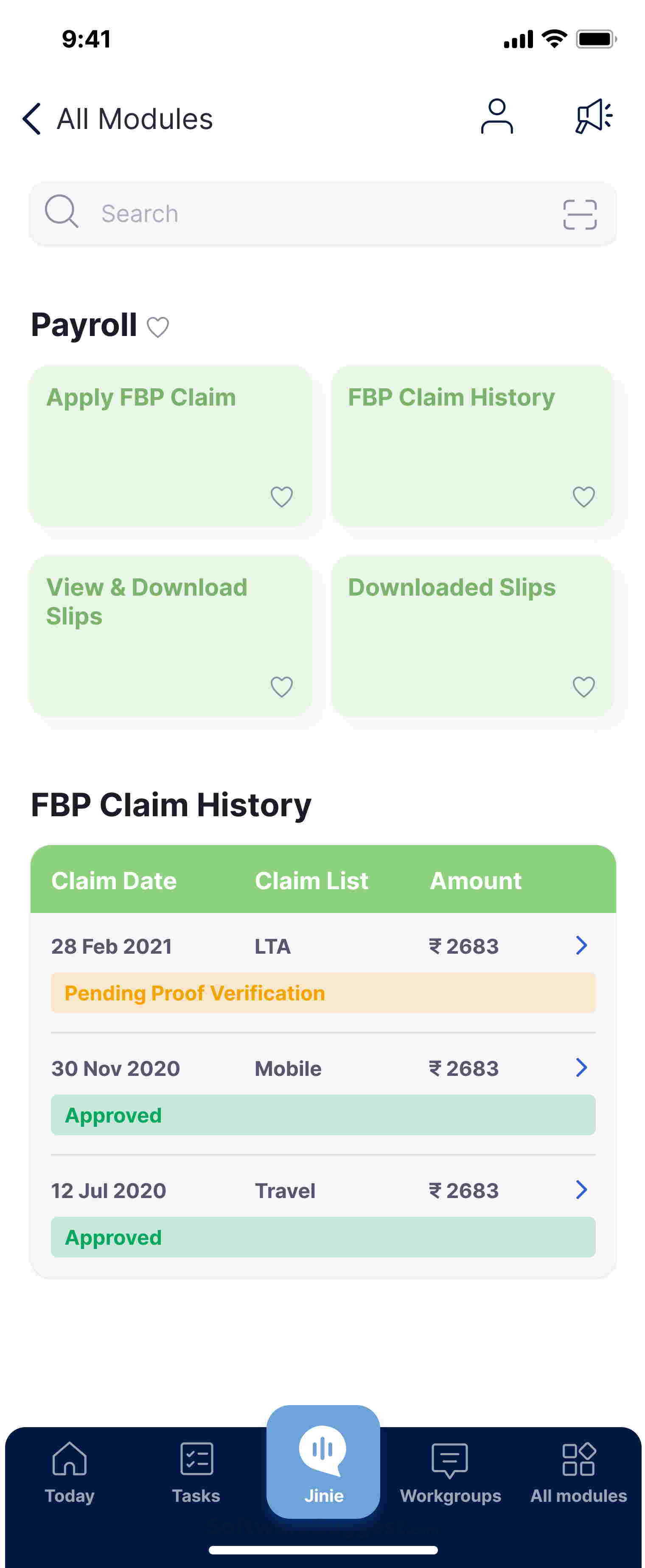Click the Search input field
645x1568 pixels.
coord(244,213)
